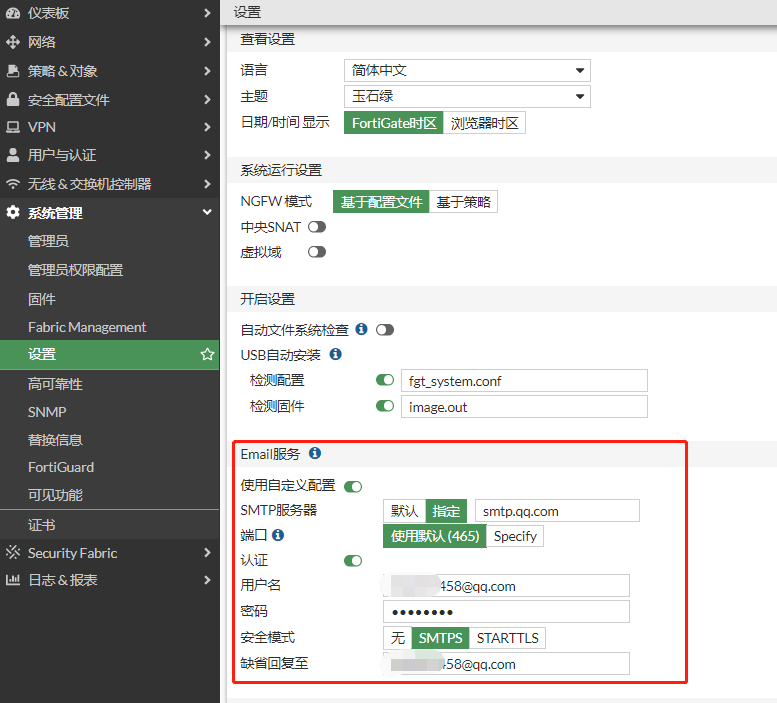Click the Security Fabric icon in sidebar

pyautogui.click(x=13, y=553)
